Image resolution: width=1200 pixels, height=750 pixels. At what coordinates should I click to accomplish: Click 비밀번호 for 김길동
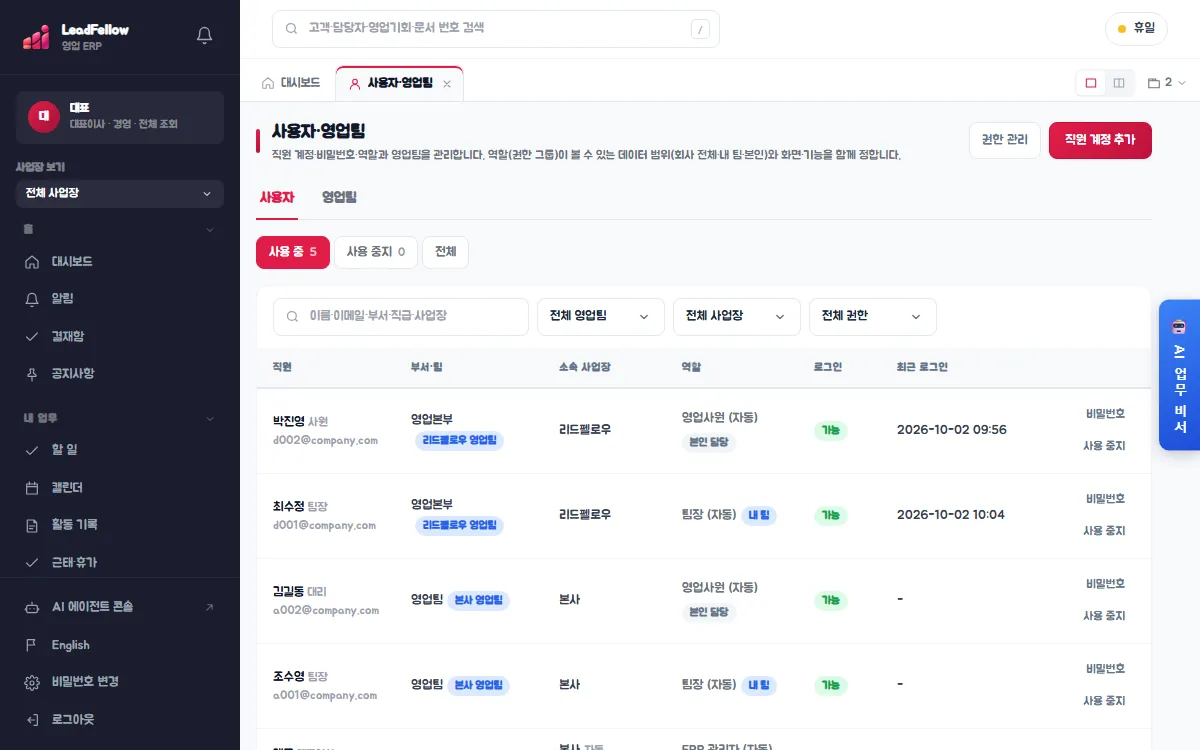click(1105, 584)
